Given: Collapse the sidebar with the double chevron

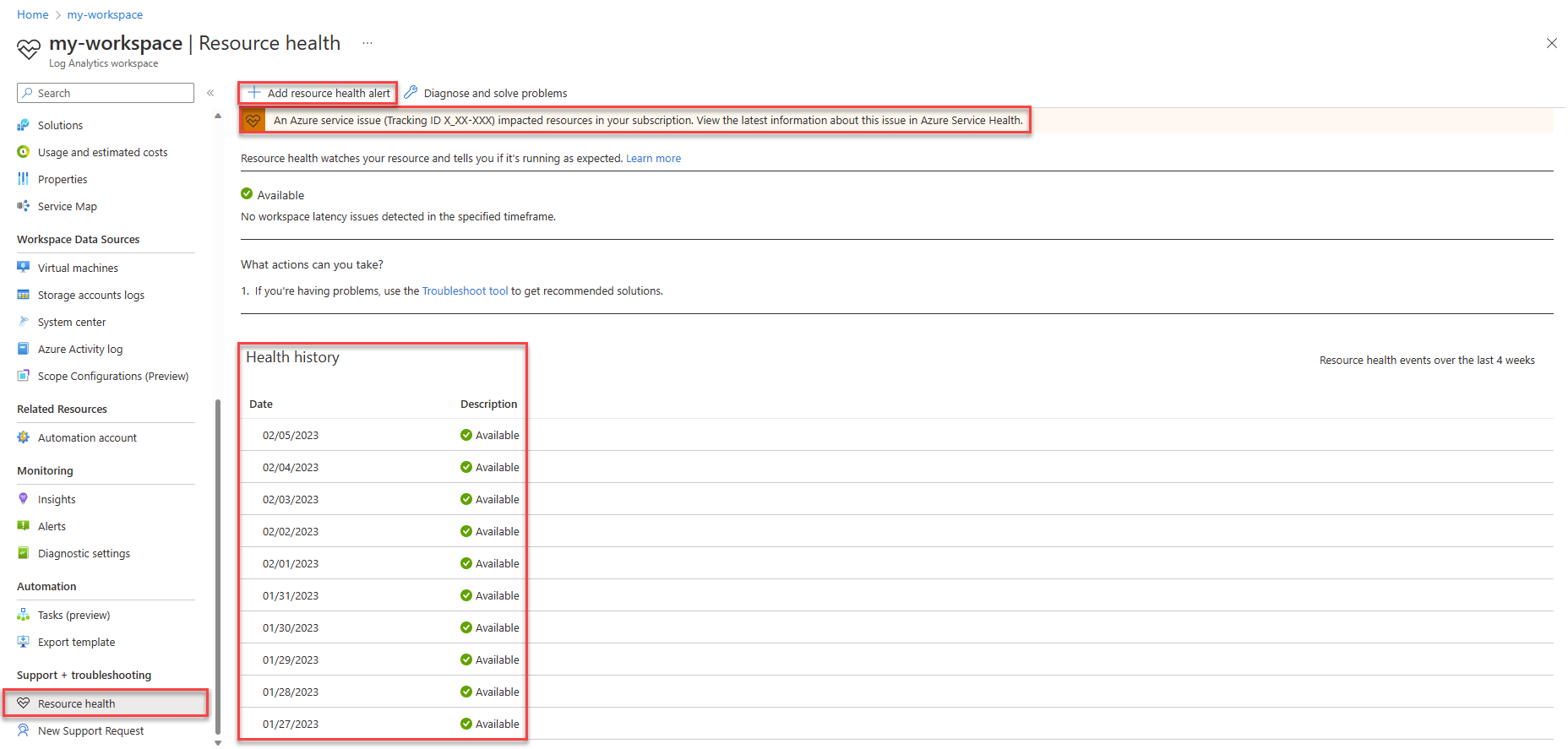Looking at the screenshot, I should 210,93.
